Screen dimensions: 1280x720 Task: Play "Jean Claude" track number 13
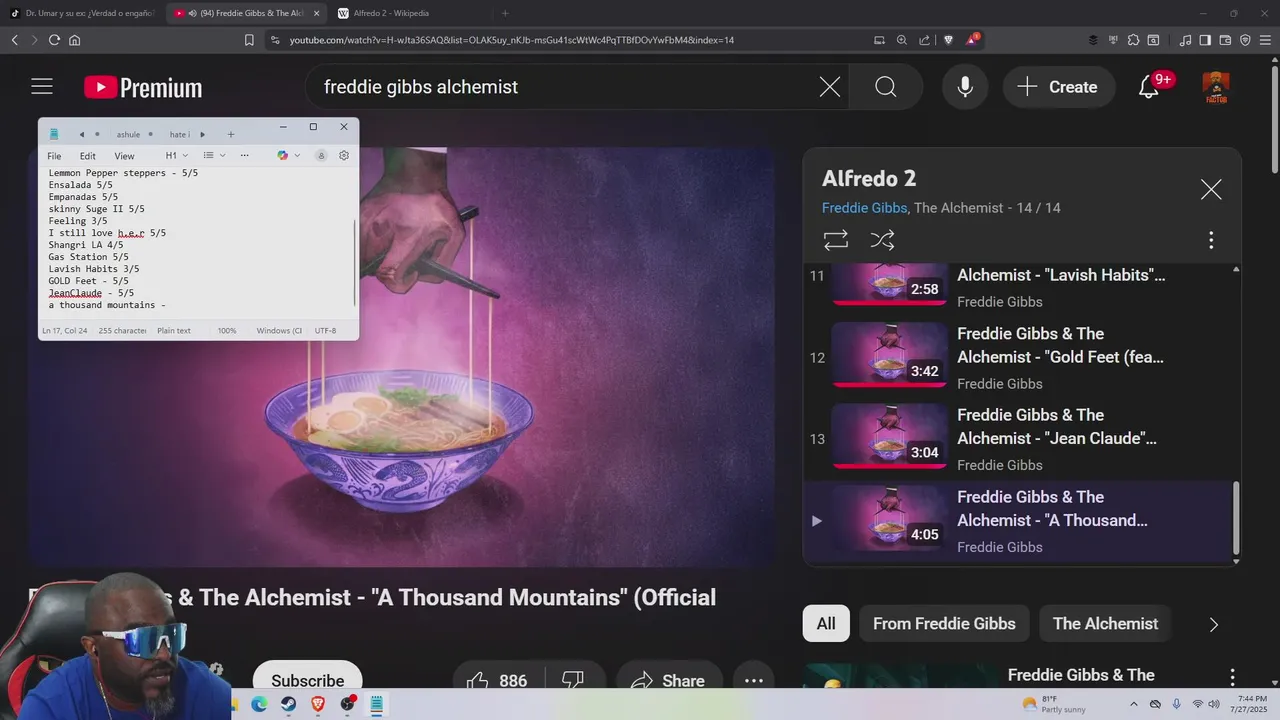pyautogui.click(x=1018, y=439)
